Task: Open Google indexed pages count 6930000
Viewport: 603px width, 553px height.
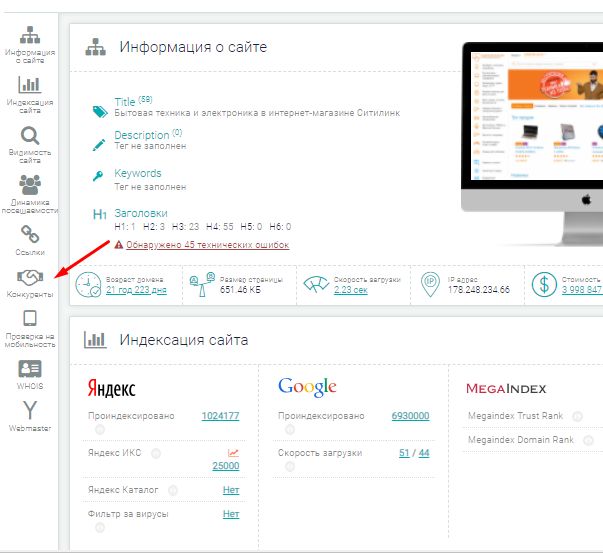Action: pyautogui.click(x=410, y=416)
